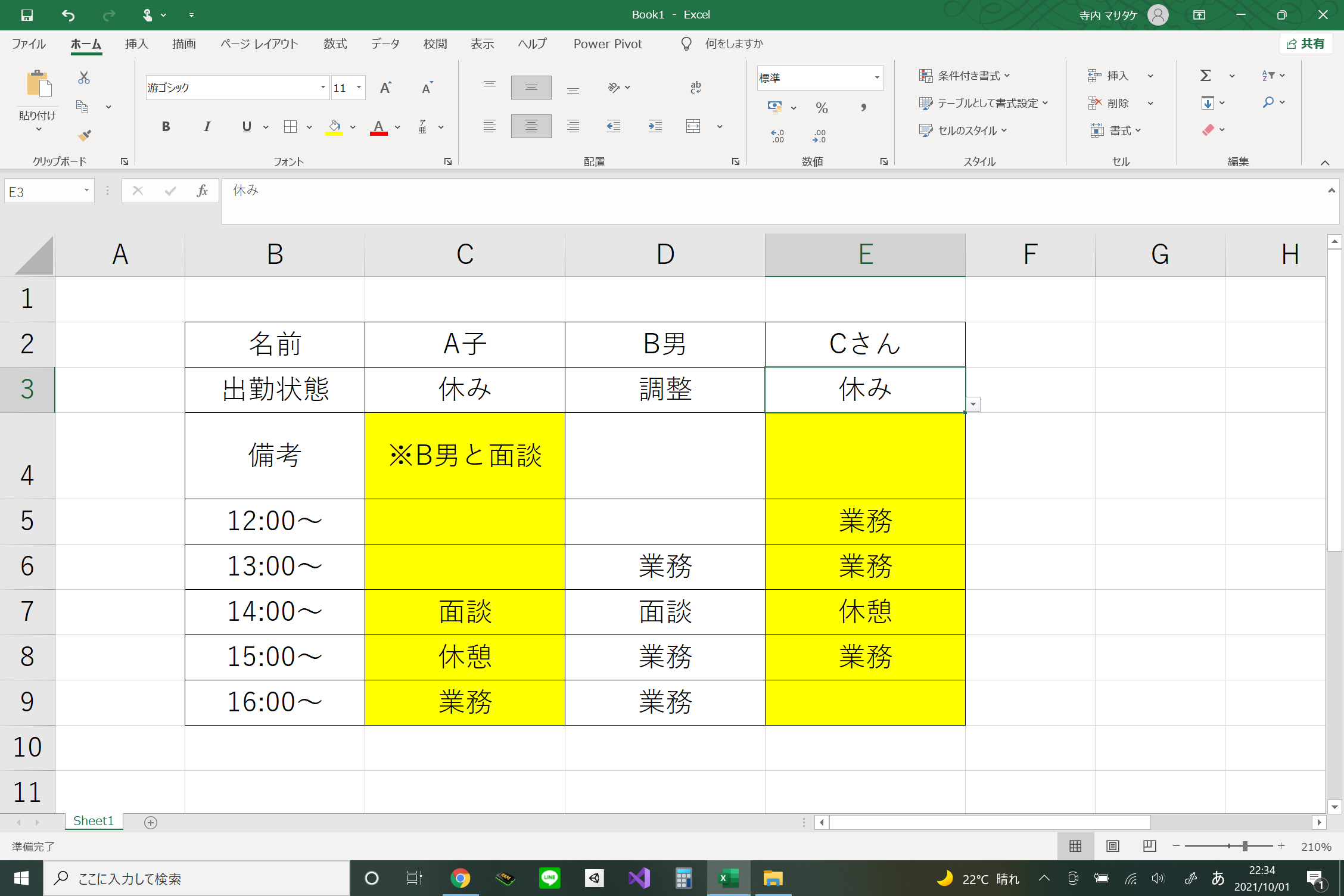Click the AutoSum sigma icon
1344x896 pixels.
pyautogui.click(x=1205, y=75)
